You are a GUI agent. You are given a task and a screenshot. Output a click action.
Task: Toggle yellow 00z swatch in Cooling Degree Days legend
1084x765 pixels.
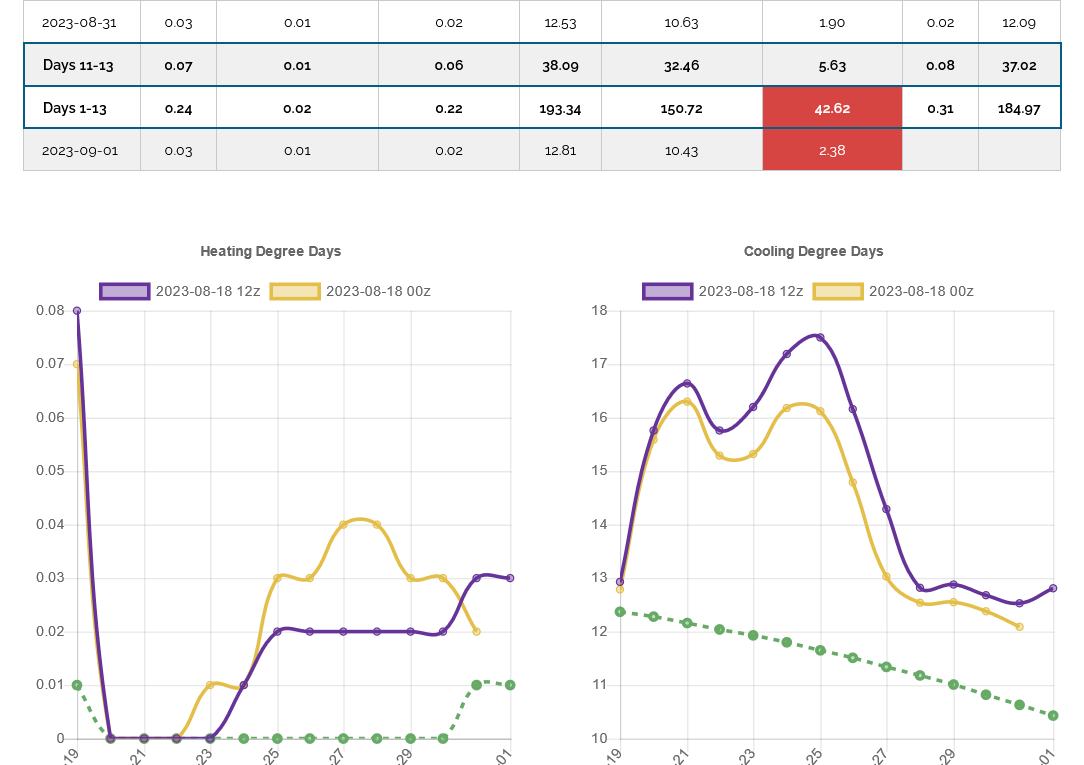click(838, 291)
